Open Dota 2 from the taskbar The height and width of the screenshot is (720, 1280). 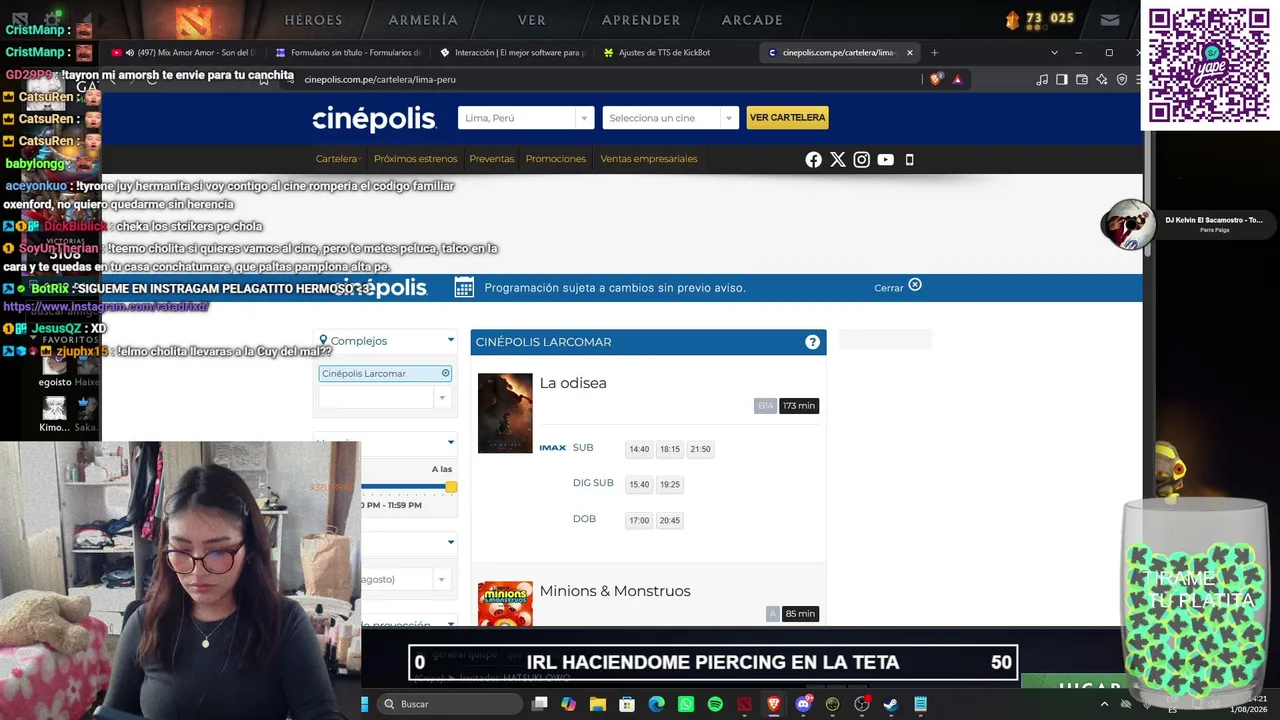(x=744, y=704)
